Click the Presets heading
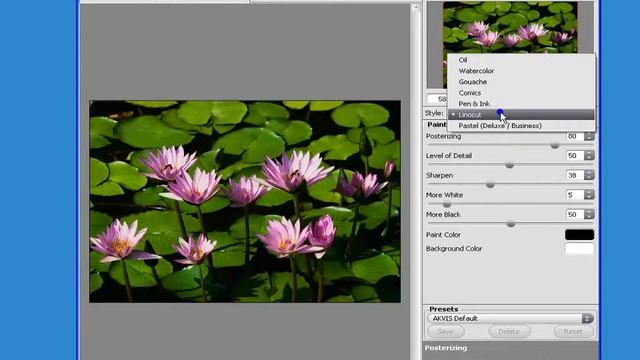The height and width of the screenshot is (360, 640). pos(443,309)
